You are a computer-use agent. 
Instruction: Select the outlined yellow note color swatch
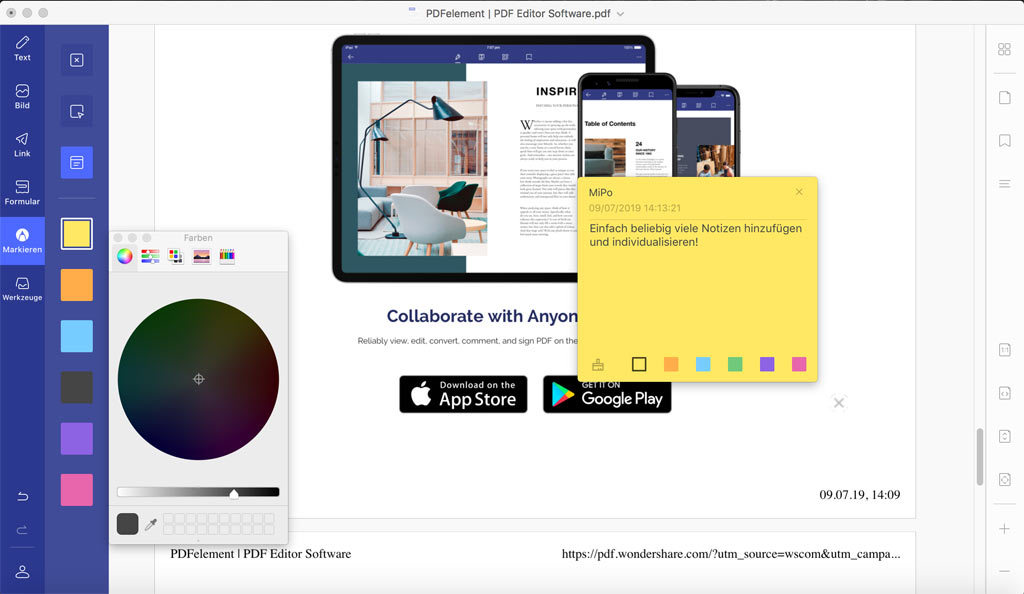coord(639,364)
